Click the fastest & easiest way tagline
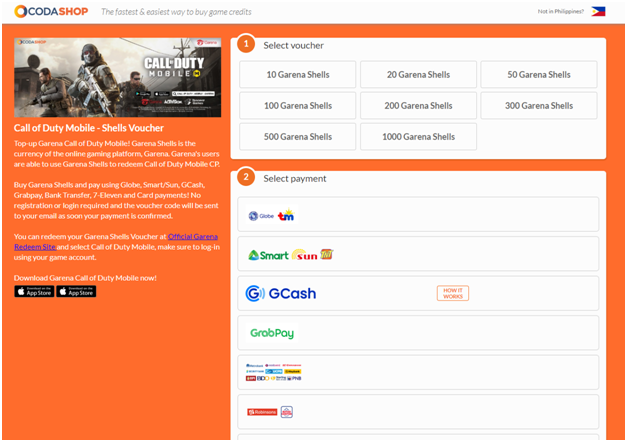 (176, 12)
